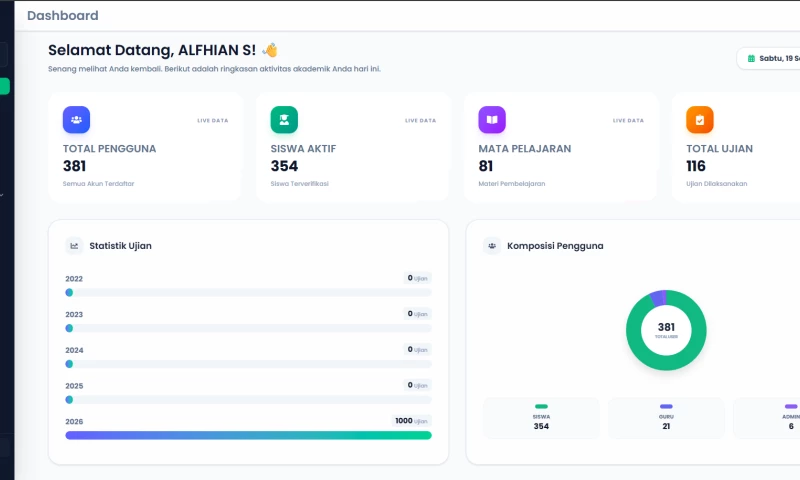Click the Ujian Dilaksanakan caption
The image size is (800, 480).
click(716, 184)
